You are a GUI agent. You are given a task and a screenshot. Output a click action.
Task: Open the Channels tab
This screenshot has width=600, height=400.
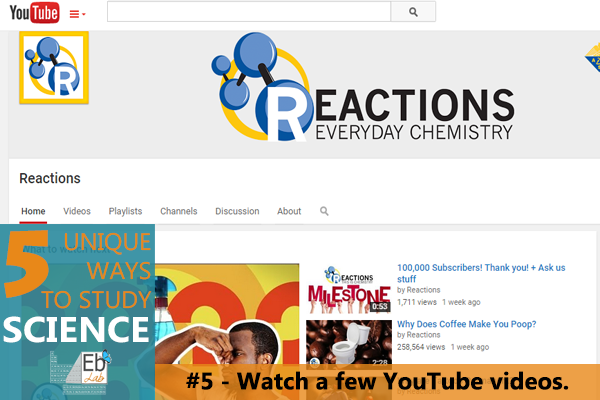(x=179, y=211)
